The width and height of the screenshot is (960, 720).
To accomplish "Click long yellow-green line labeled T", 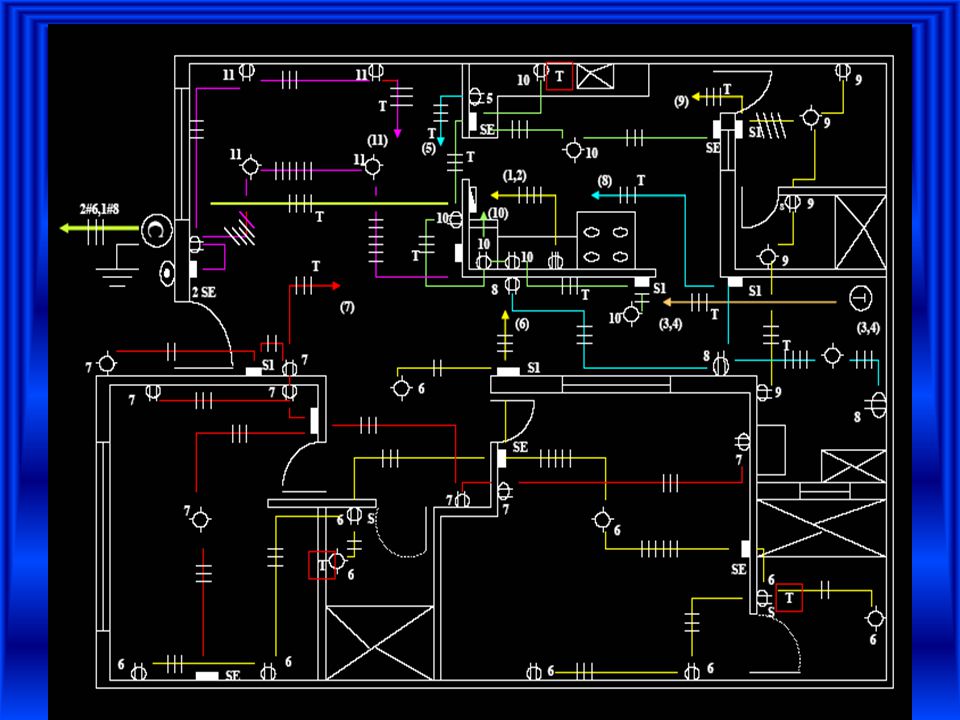I will point(329,203).
